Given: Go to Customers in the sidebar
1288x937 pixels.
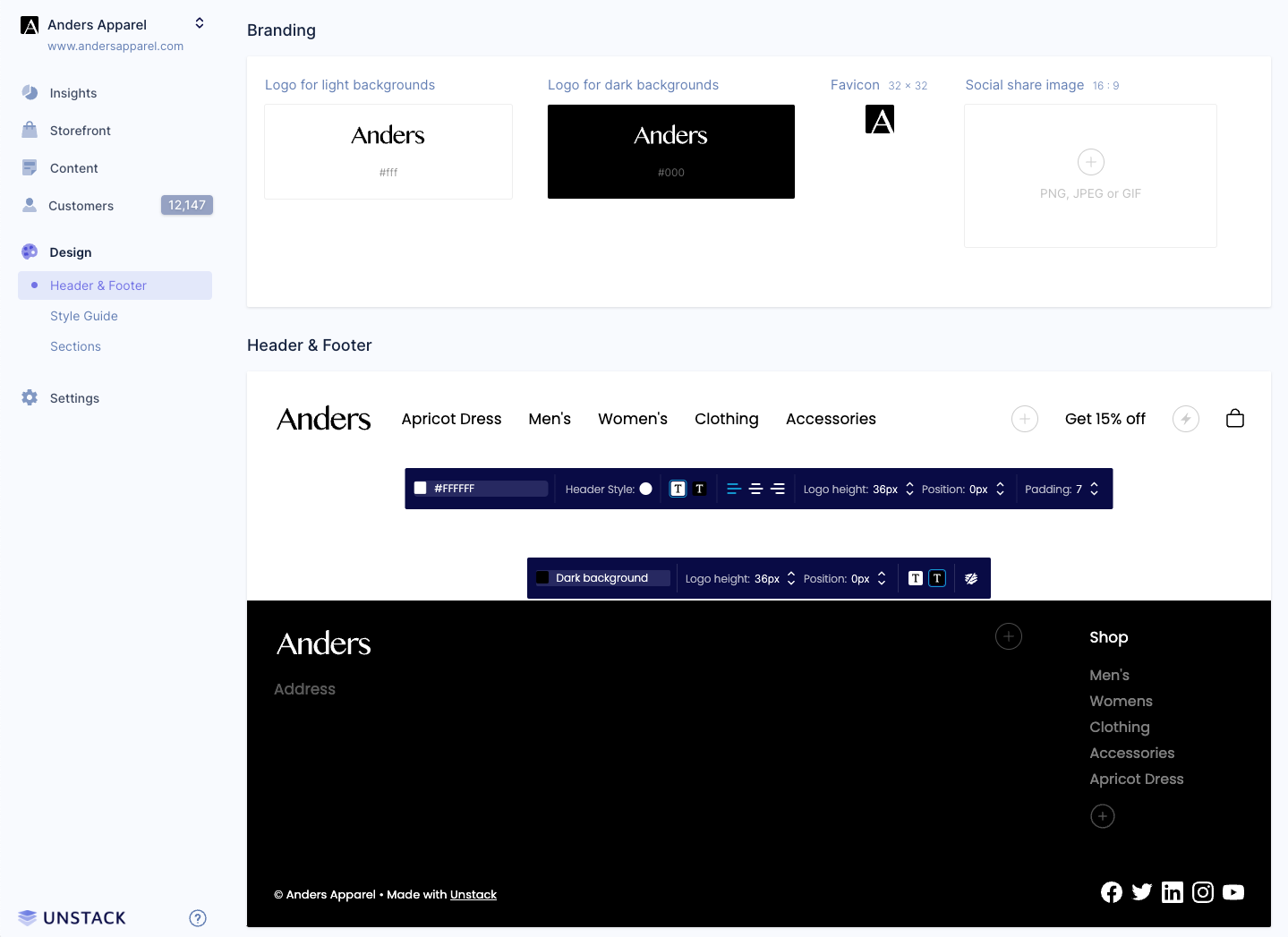Looking at the screenshot, I should click(81, 206).
